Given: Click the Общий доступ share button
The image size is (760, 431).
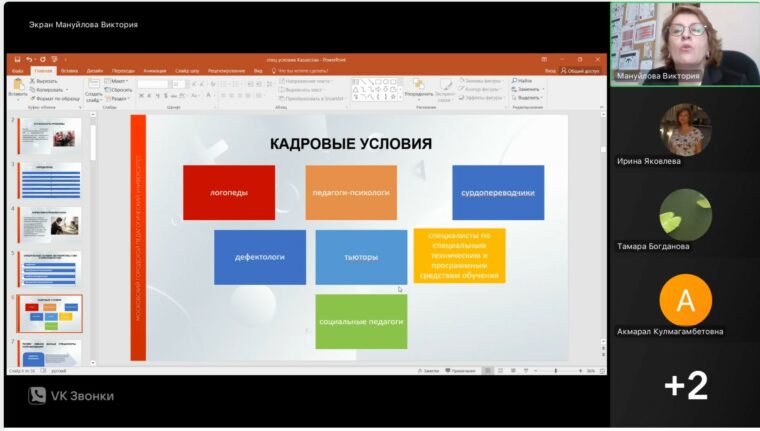Looking at the screenshot, I should 580,71.
